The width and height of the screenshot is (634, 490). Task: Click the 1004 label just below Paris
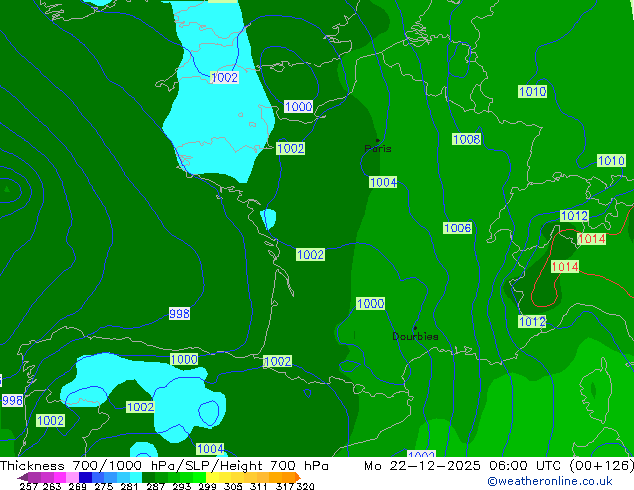pos(383,182)
